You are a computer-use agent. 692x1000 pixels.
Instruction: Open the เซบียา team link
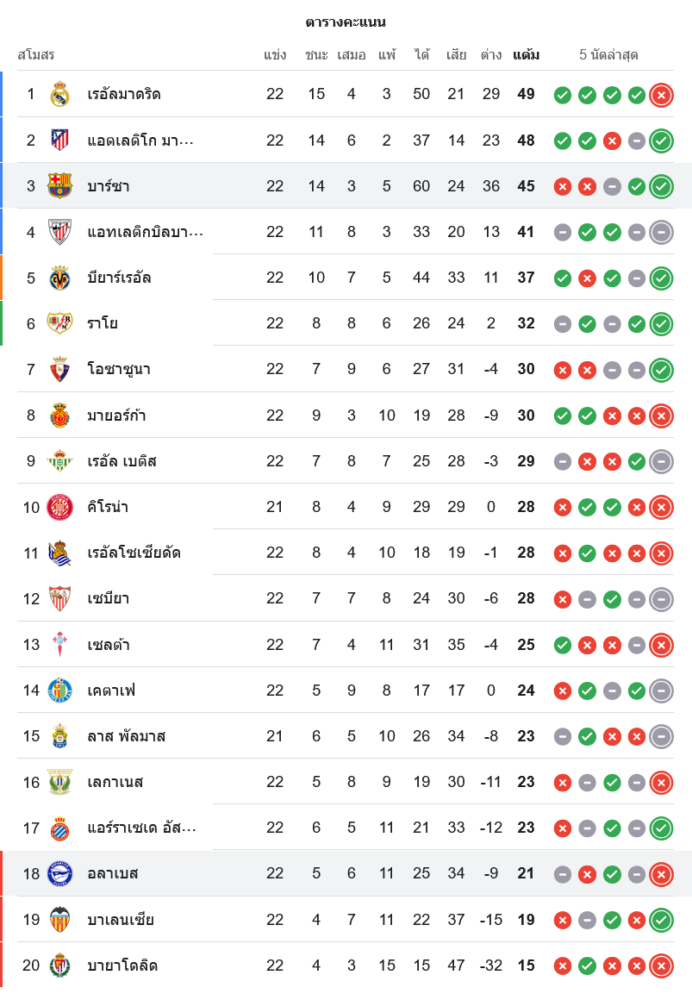(108, 599)
